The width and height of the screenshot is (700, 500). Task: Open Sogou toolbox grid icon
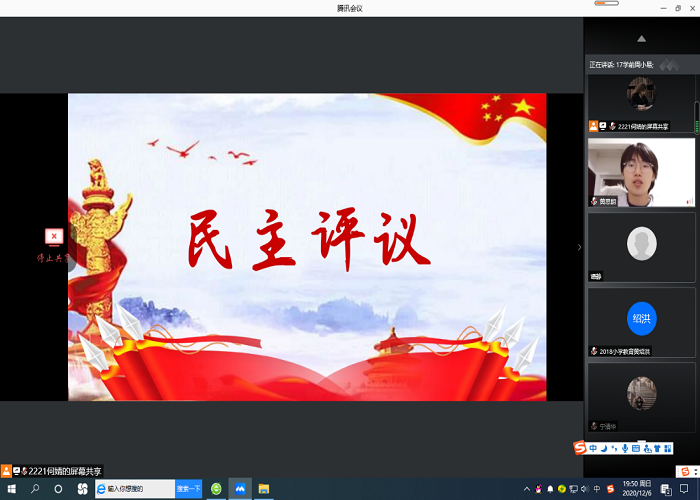(668, 447)
